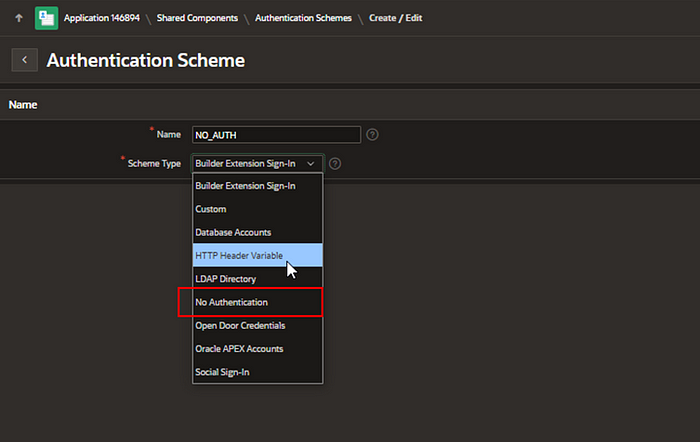Open help for Scheme Type field
The width and height of the screenshot is (700, 442).
pyautogui.click(x=335, y=164)
